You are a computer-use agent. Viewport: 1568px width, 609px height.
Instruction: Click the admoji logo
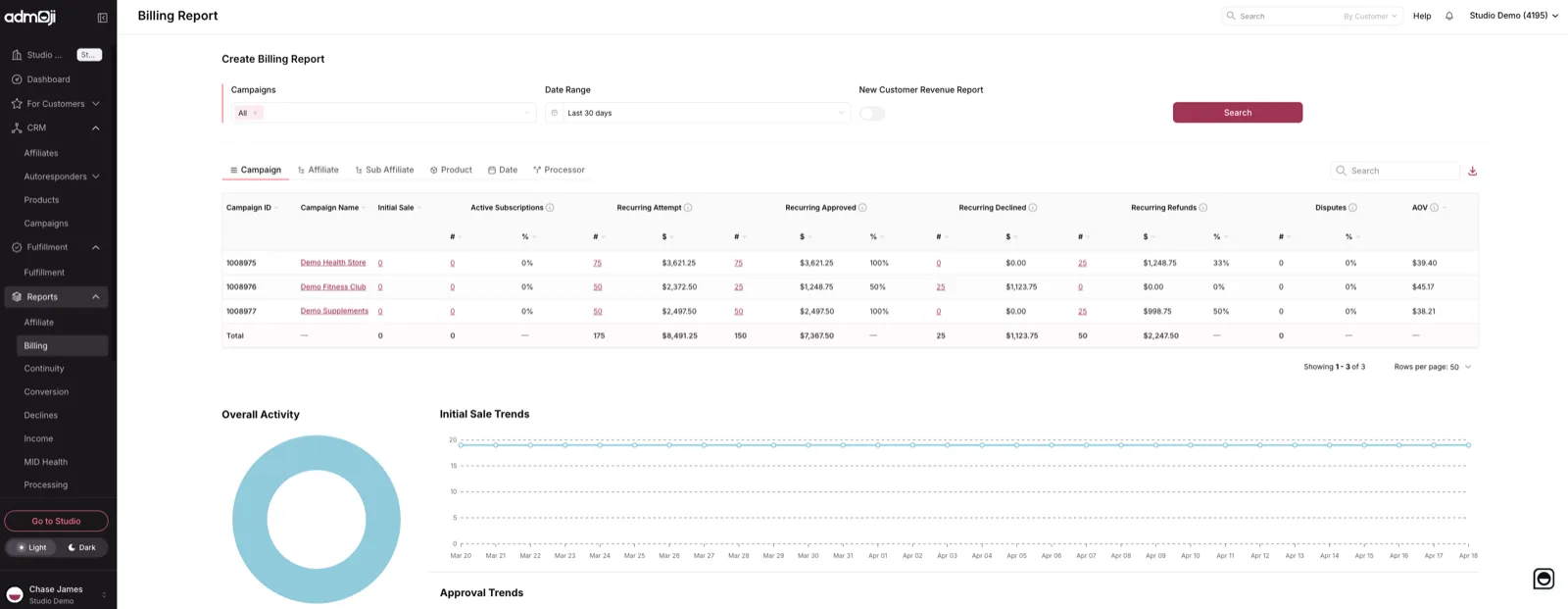(30, 17)
